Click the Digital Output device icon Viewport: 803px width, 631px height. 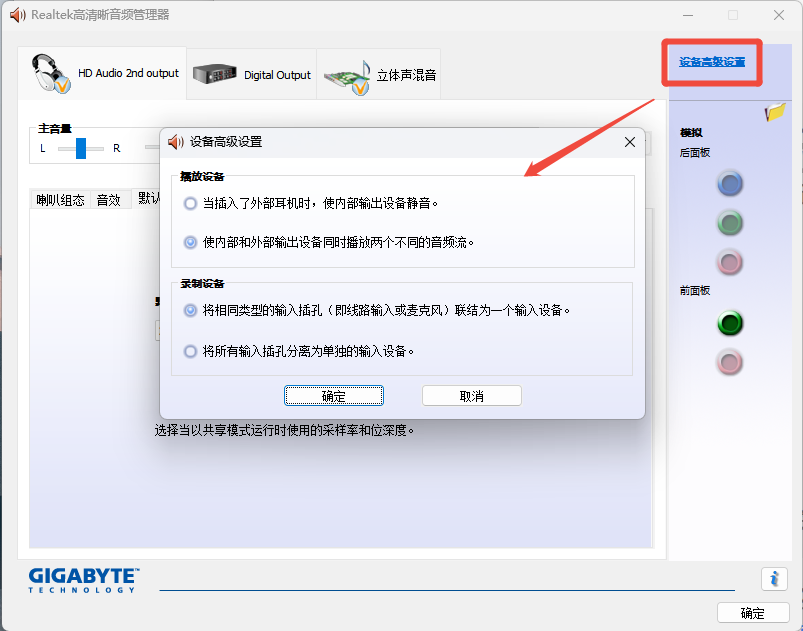[215, 74]
